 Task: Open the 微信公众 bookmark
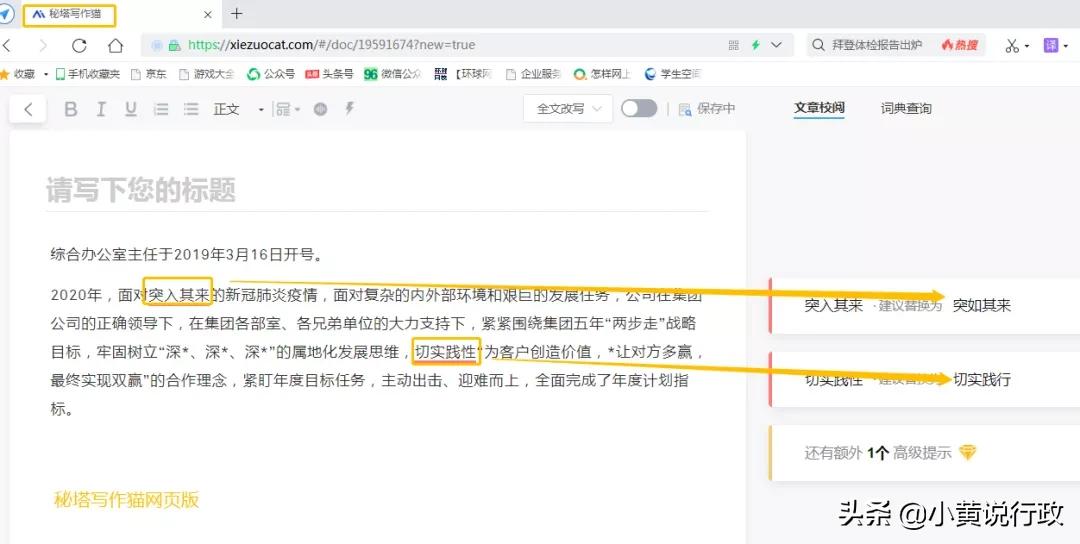393,74
